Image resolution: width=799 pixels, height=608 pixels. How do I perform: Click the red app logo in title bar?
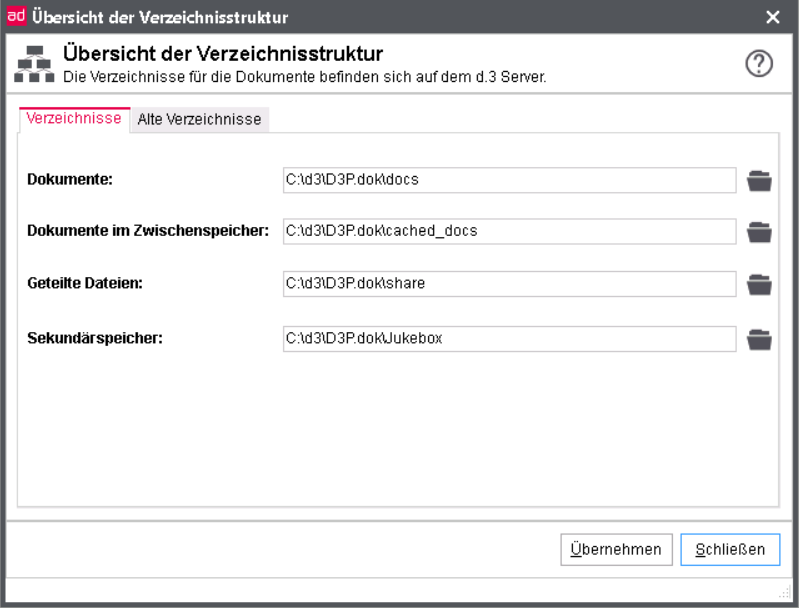[16, 16]
